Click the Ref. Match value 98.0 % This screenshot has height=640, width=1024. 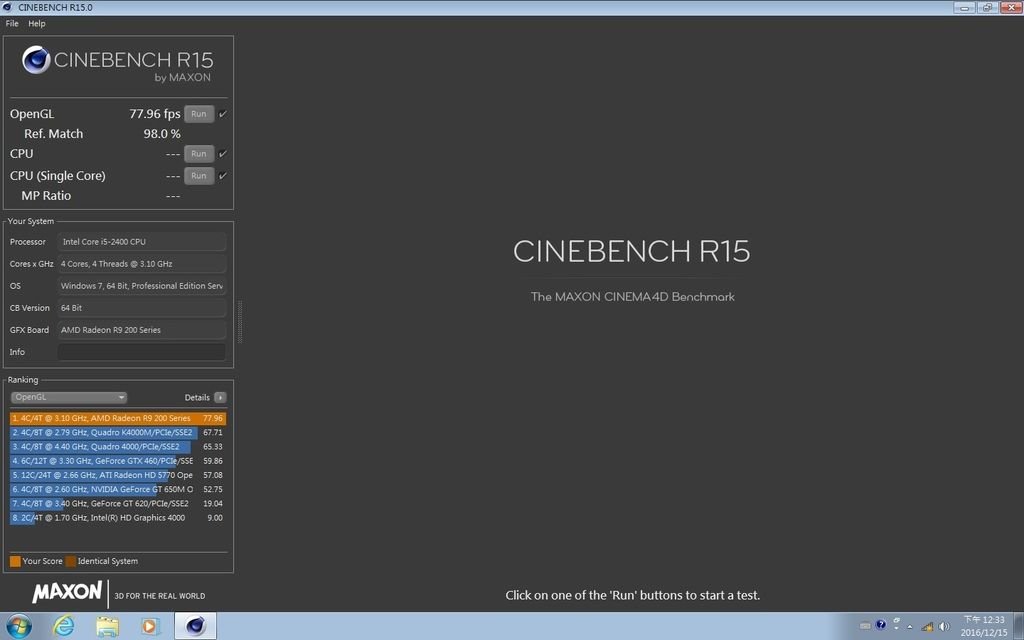coord(162,134)
